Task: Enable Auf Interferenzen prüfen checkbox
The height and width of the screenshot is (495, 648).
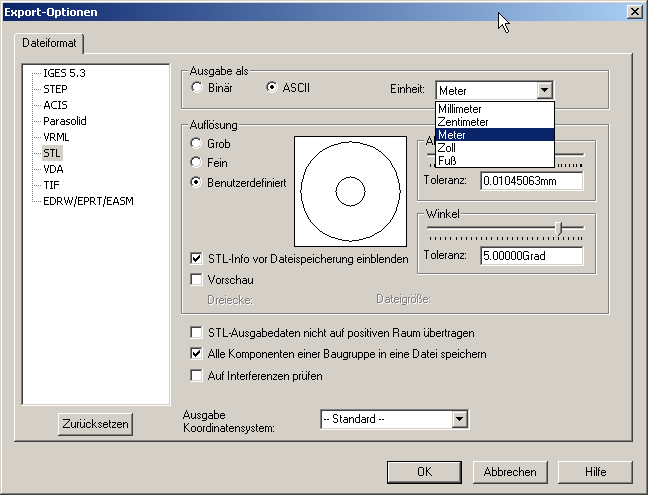Action: point(197,376)
